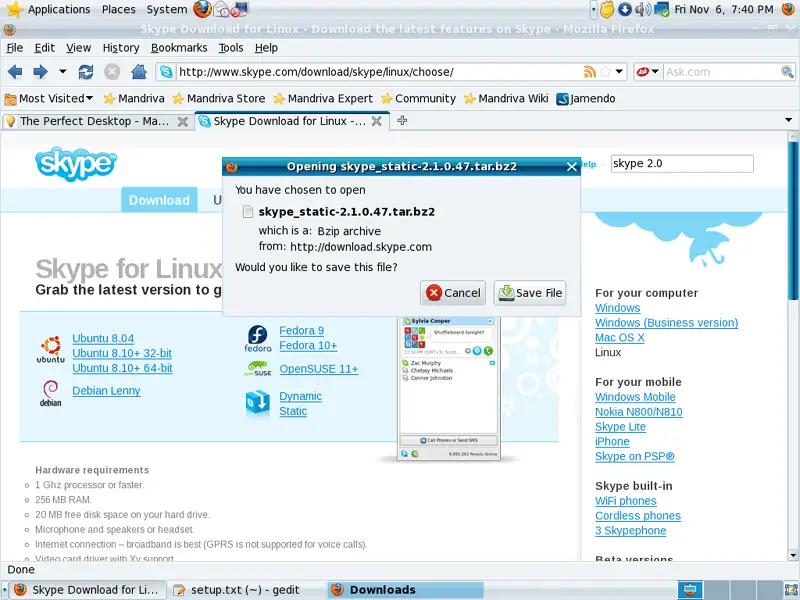Open the mail envelope launcher in the panel
Screen dimensions: 800x600
pyautogui.click(x=221, y=9)
